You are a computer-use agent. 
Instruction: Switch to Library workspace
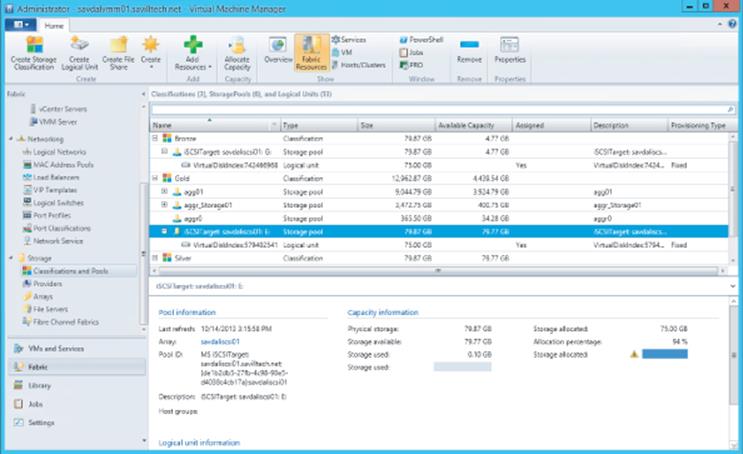[76, 385]
